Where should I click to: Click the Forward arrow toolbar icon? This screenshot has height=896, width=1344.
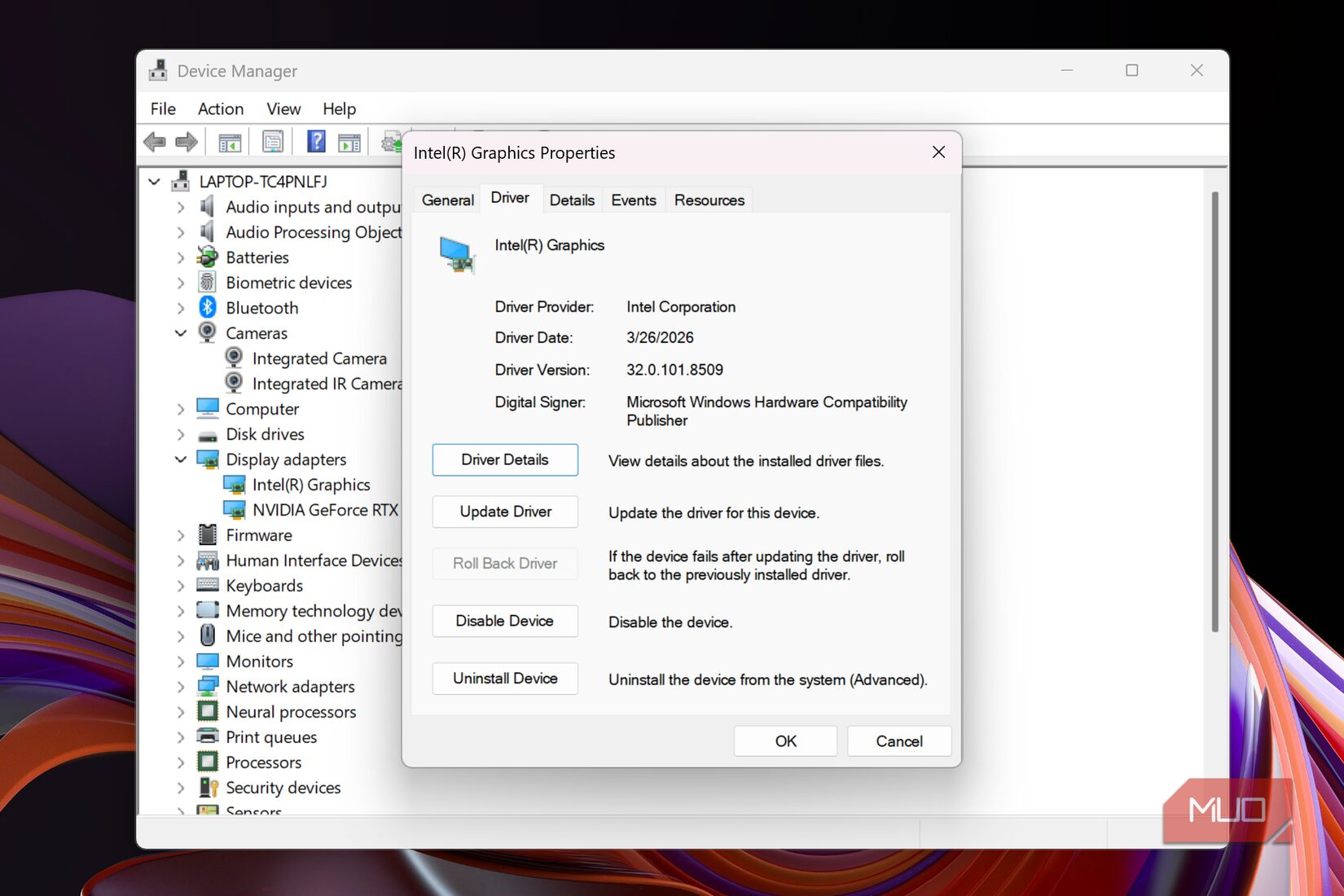tap(187, 143)
